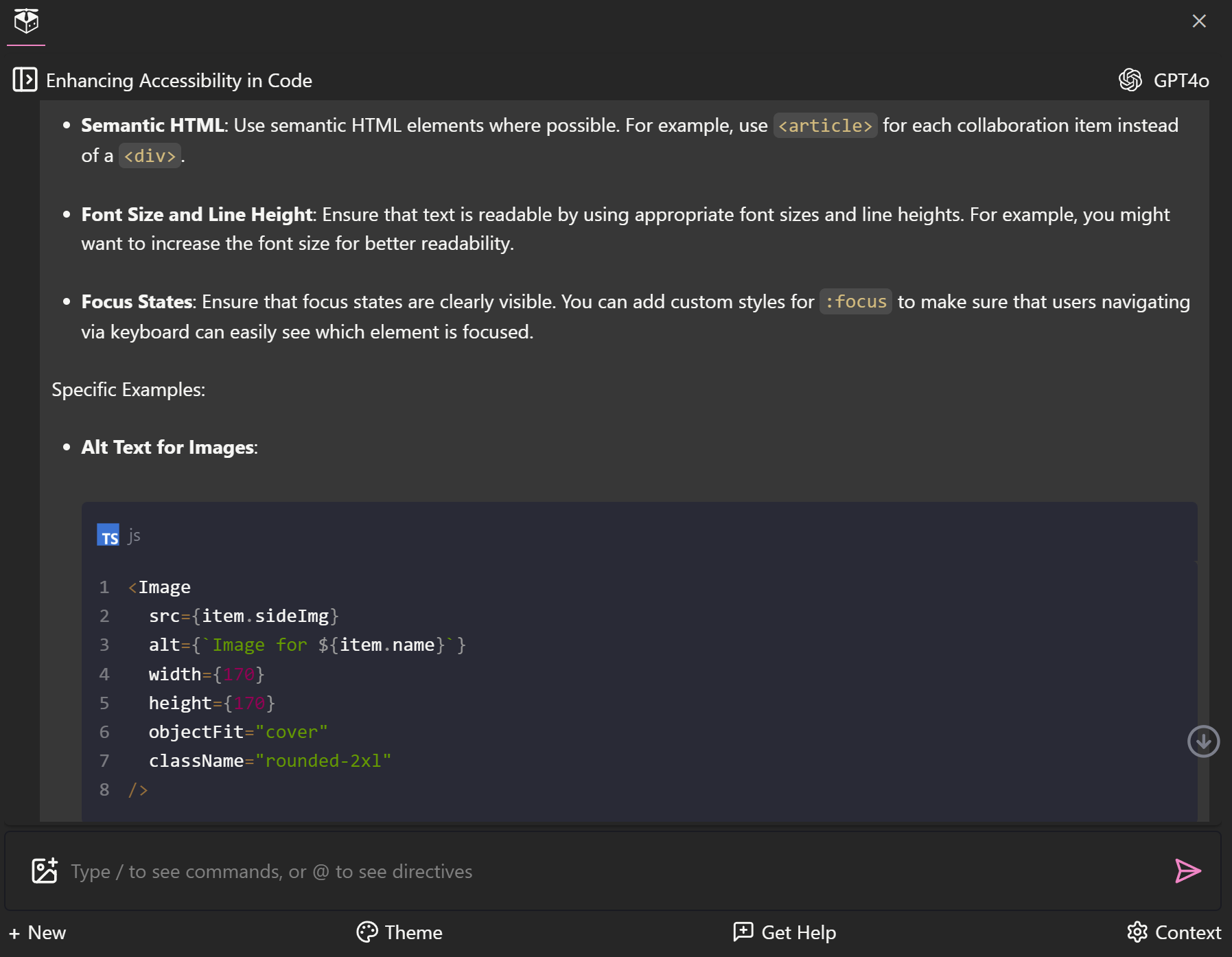Click the collapse panel icon beside the conversation title

coord(25,80)
